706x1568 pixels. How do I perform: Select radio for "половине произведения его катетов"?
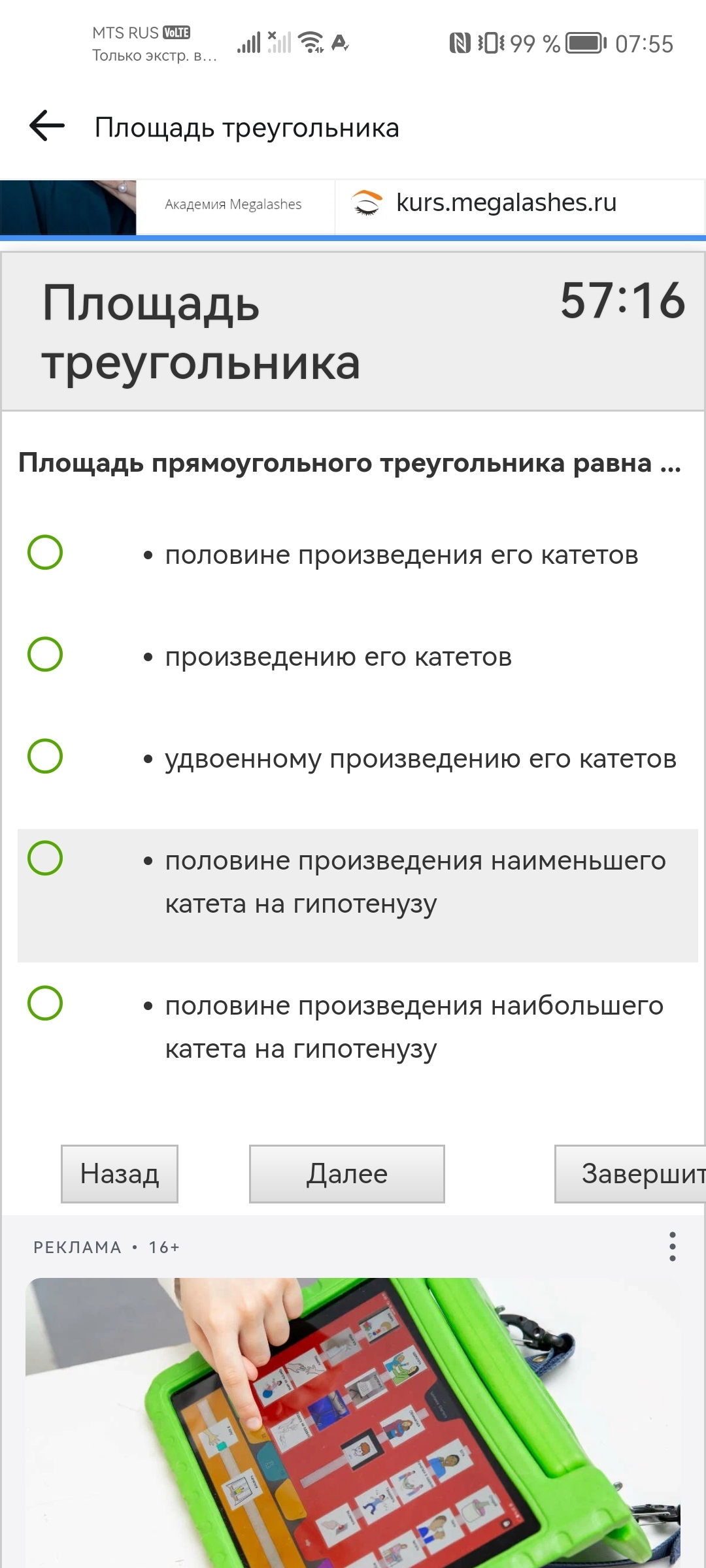point(45,552)
